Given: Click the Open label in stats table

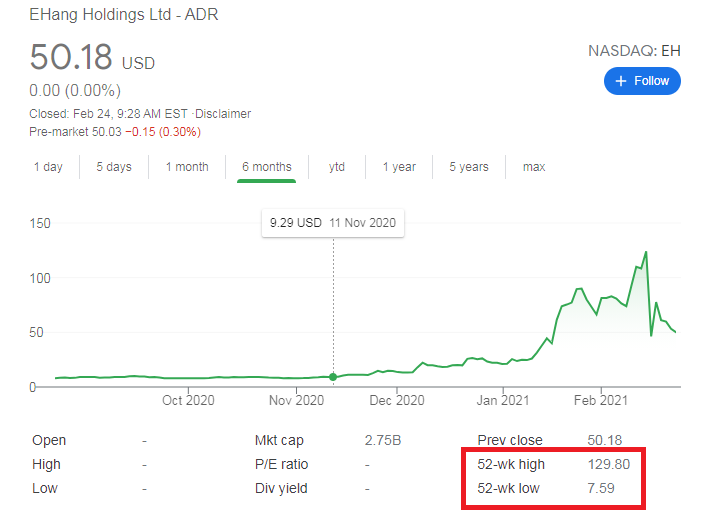Looking at the screenshot, I should coord(49,440).
